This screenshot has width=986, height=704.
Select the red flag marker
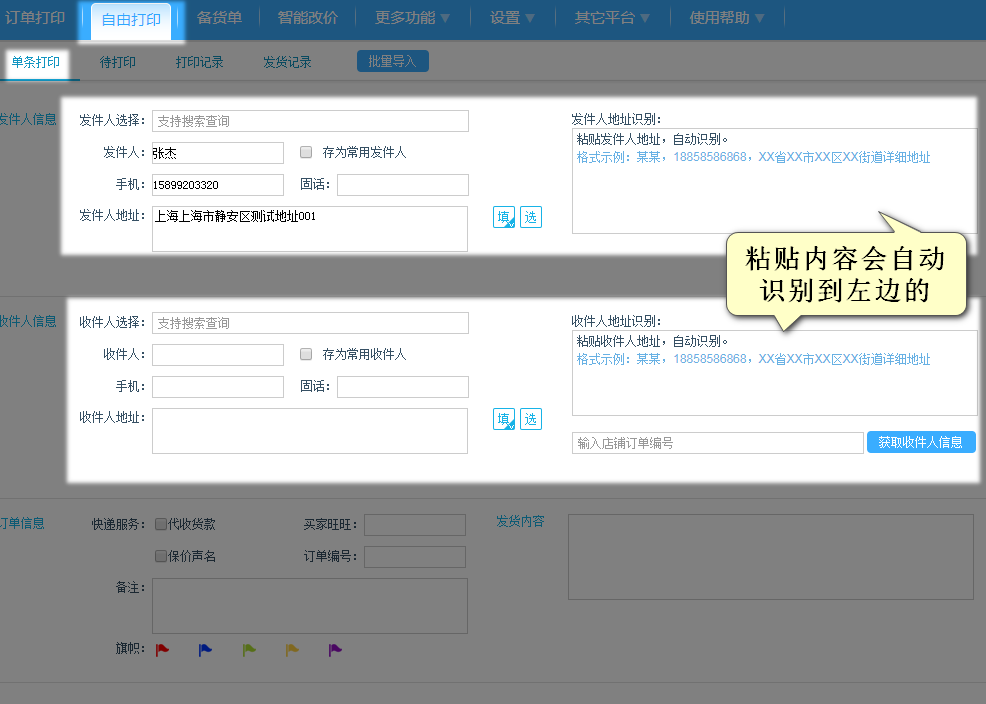coord(162,650)
